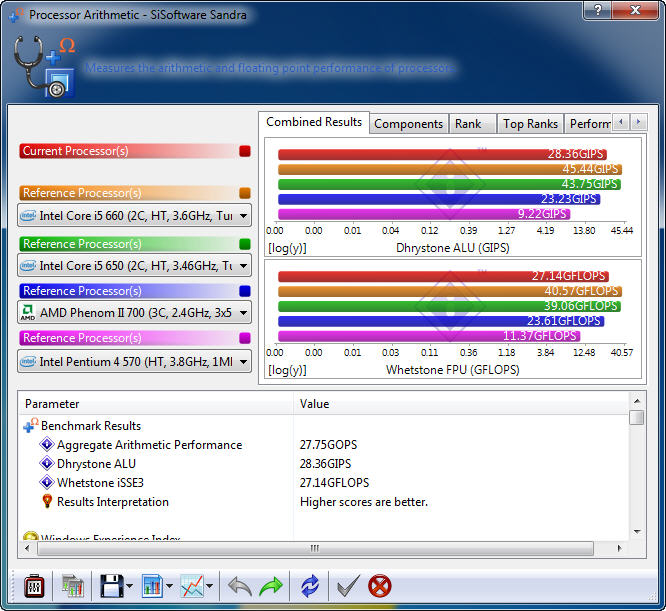Select the 27.14GFLOPS value in results list

(334, 483)
